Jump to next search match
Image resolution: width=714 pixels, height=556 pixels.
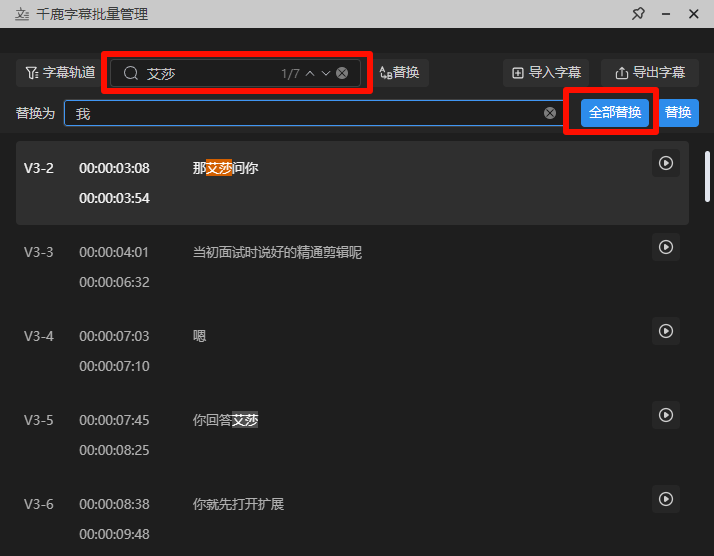pos(326,73)
